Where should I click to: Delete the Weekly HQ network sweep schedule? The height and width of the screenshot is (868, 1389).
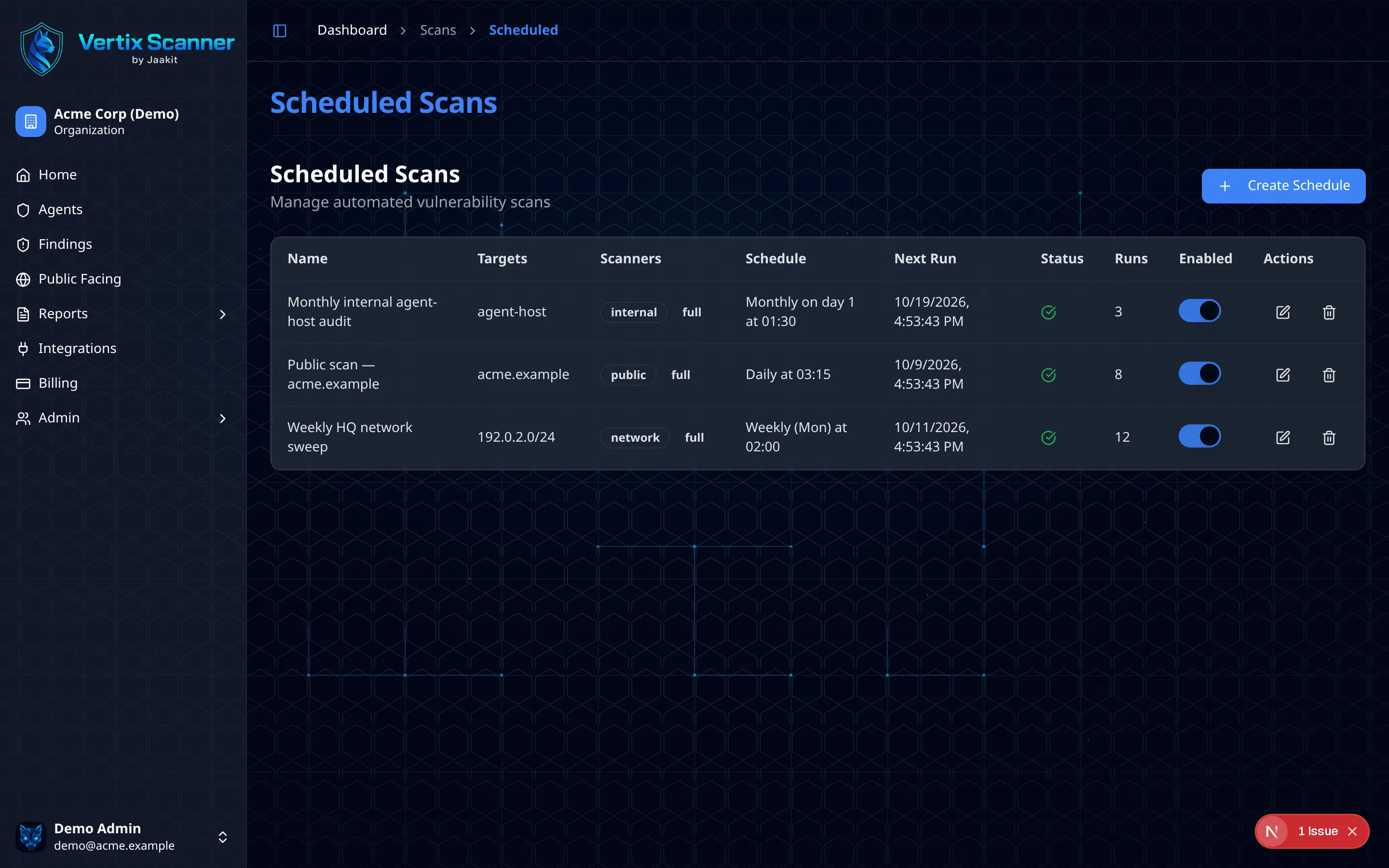point(1329,437)
